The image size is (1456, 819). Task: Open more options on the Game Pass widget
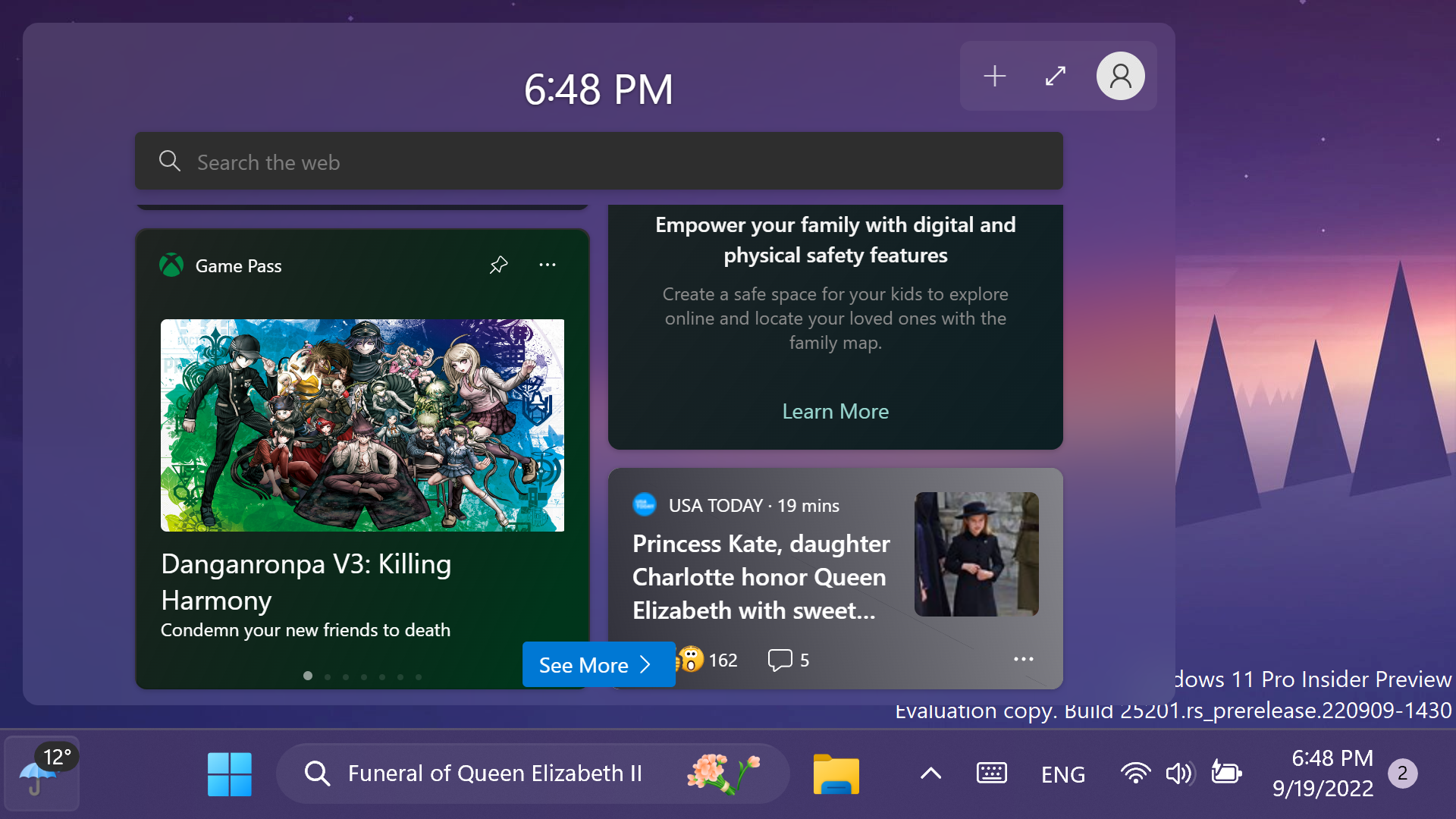point(548,265)
